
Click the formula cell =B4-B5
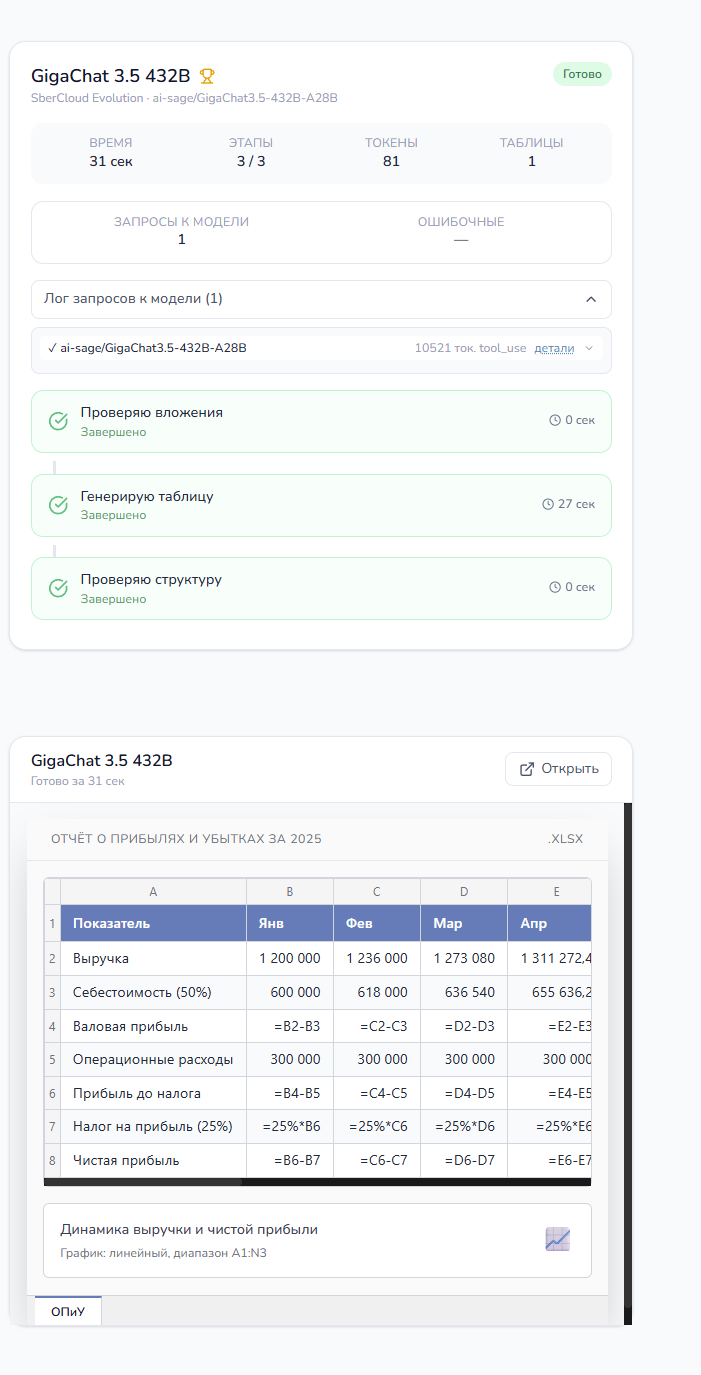click(x=290, y=1093)
